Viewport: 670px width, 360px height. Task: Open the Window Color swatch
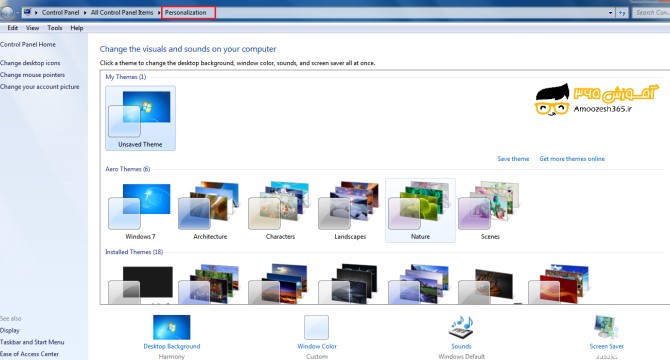316,327
